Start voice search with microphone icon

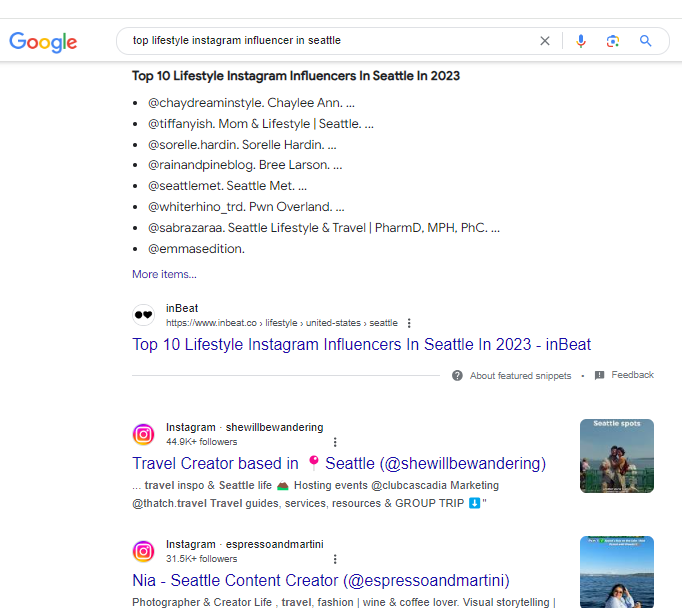pos(581,41)
